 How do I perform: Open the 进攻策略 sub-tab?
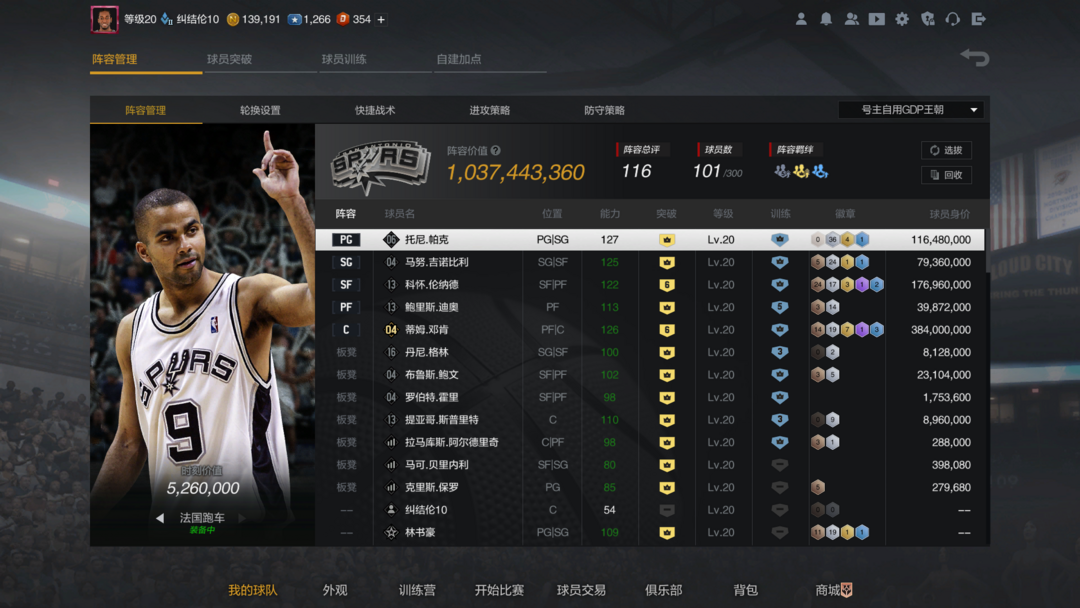pyautogui.click(x=490, y=110)
